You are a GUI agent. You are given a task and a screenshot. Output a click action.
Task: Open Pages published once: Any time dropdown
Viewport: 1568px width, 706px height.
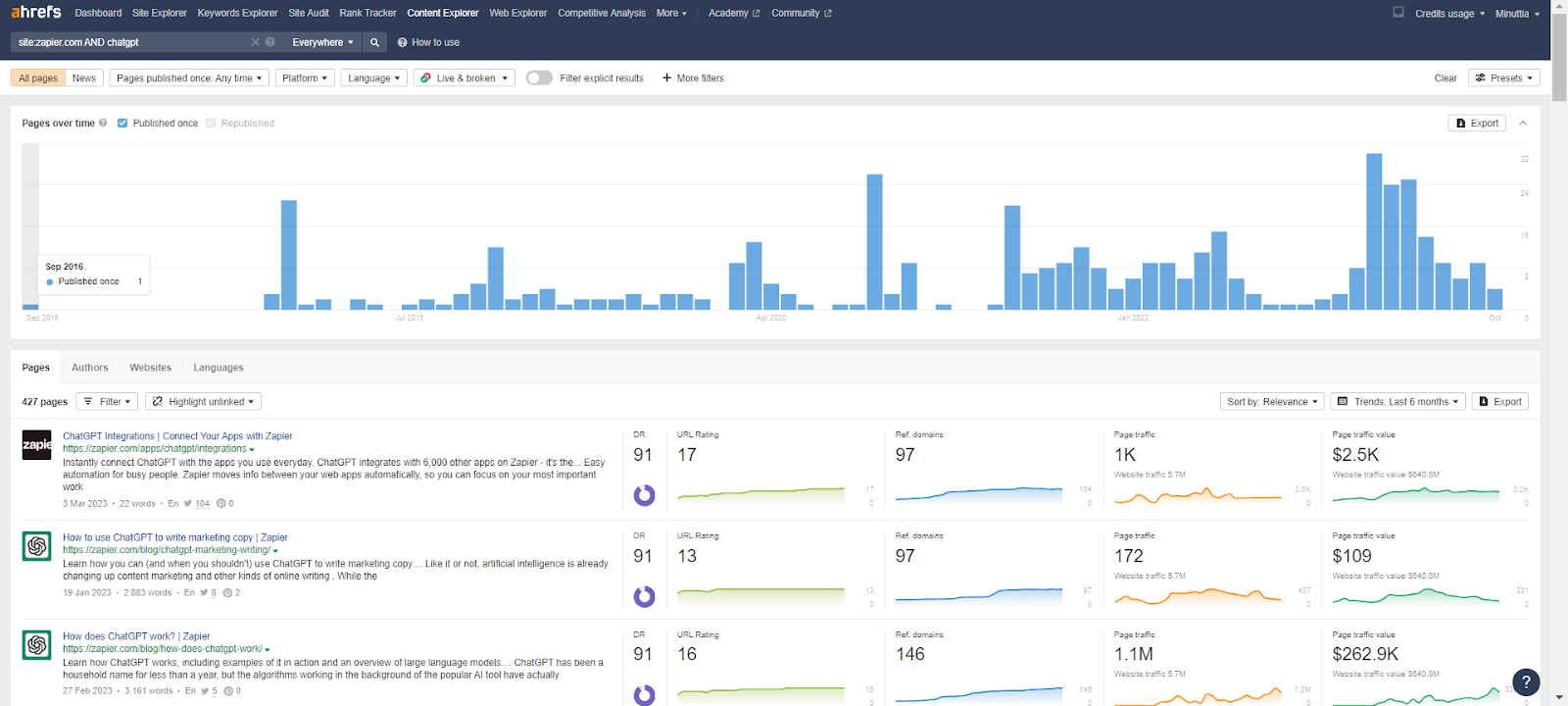tap(189, 77)
